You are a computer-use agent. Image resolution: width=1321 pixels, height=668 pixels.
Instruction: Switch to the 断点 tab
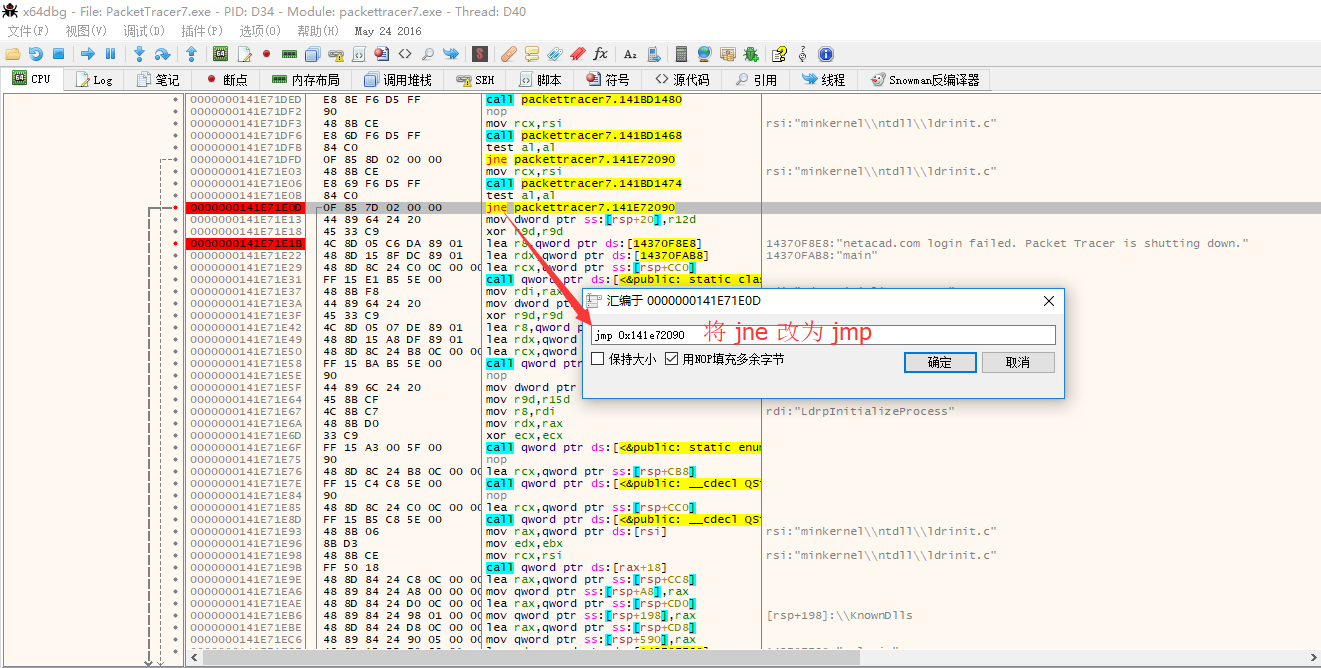227,80
